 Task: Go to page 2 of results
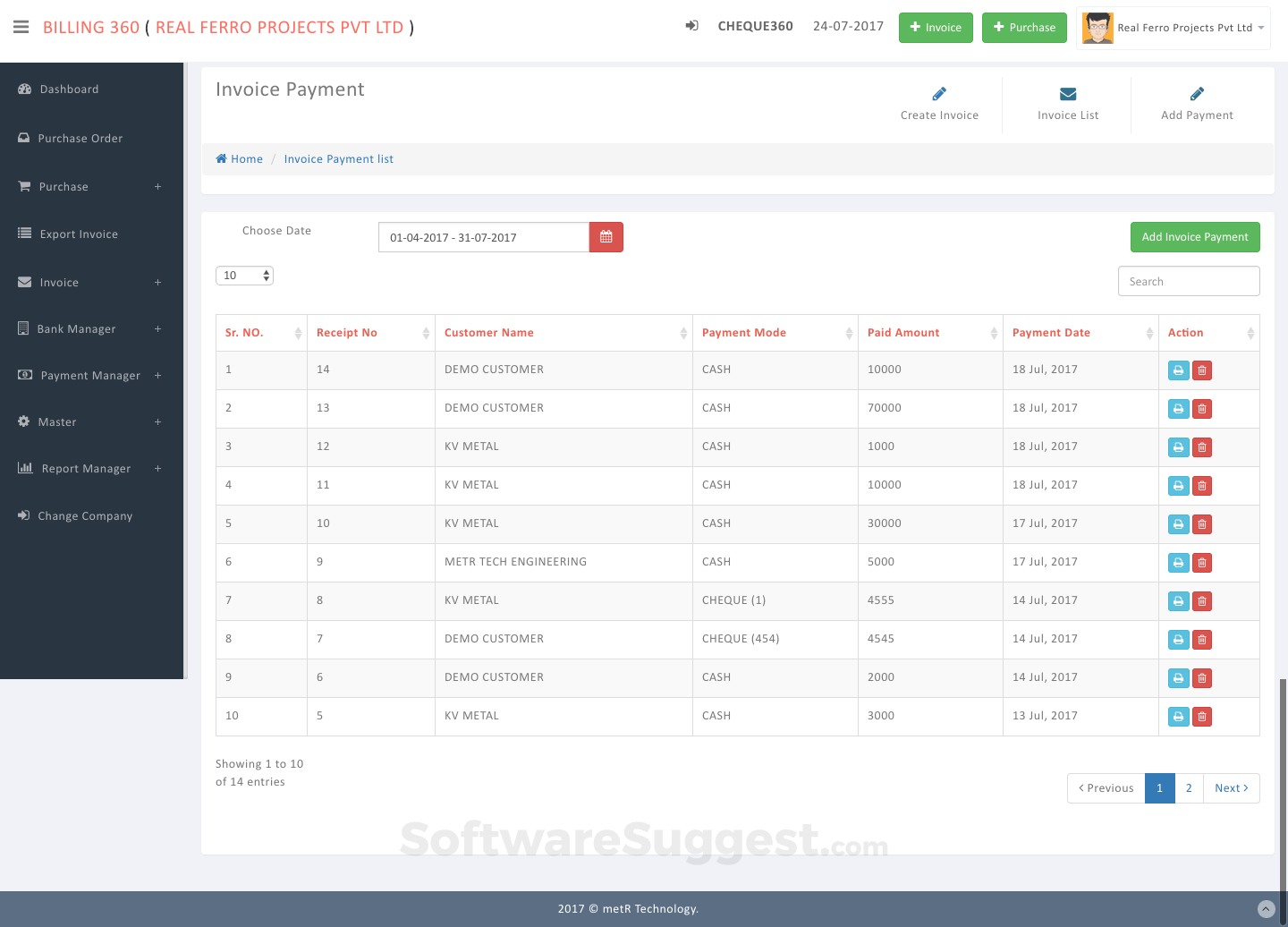[x=1189, y=788]
